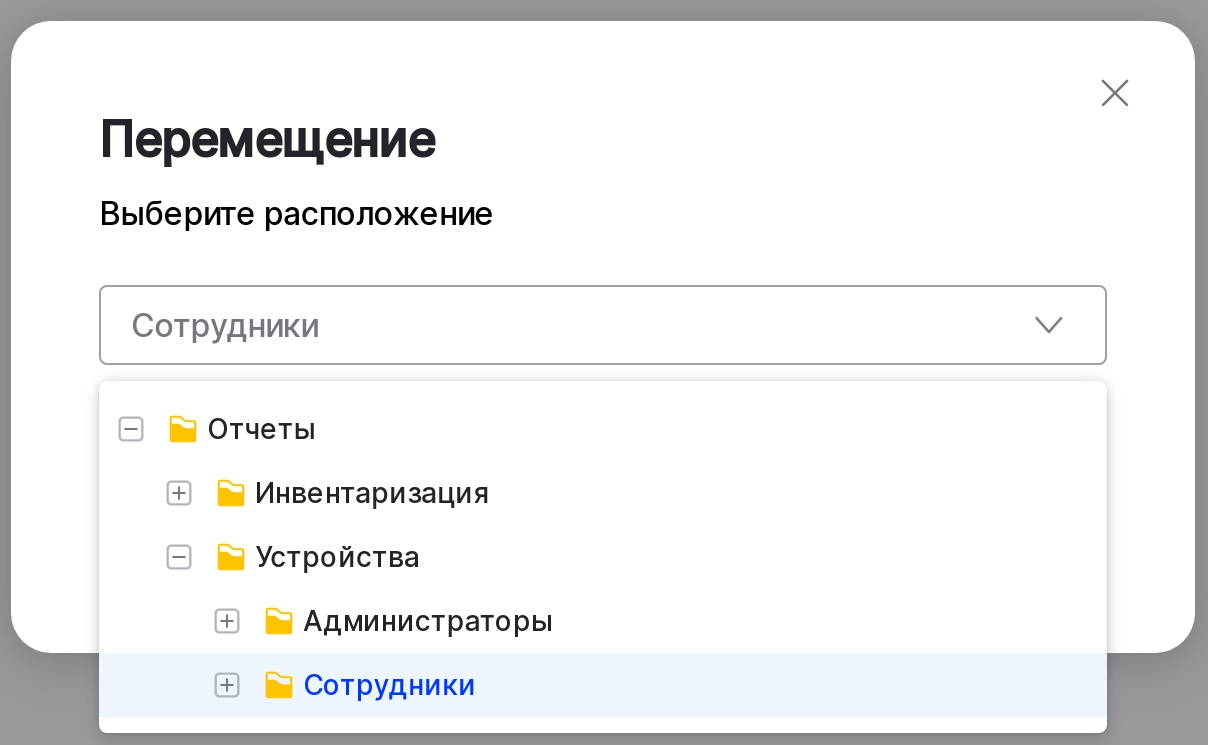Collapse the Устройства tree node
Viewport: 1208px width, 745px height.
[x=179, y=557]
